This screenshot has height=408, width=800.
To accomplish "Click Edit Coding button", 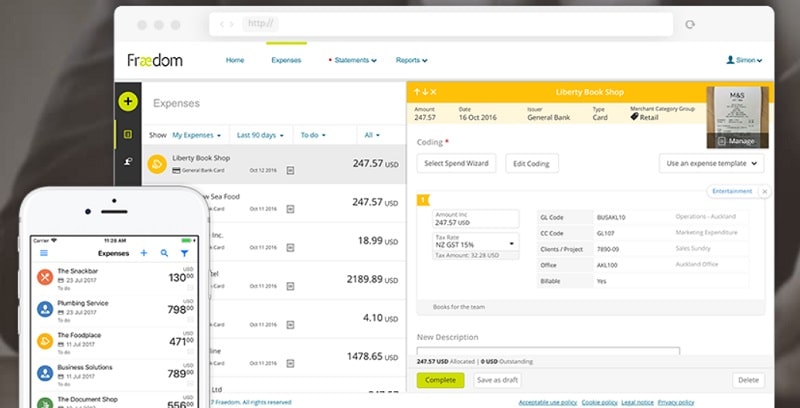I will tap(532, 164).
